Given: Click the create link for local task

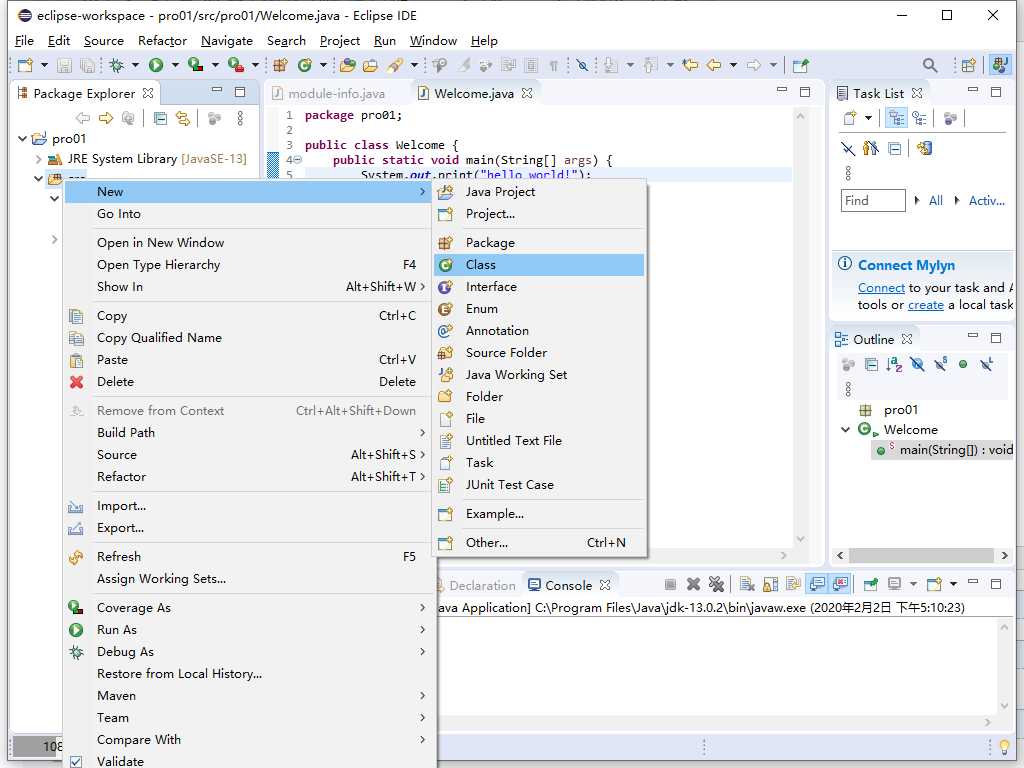Looking at the screenshot, I should pos(925,305).
